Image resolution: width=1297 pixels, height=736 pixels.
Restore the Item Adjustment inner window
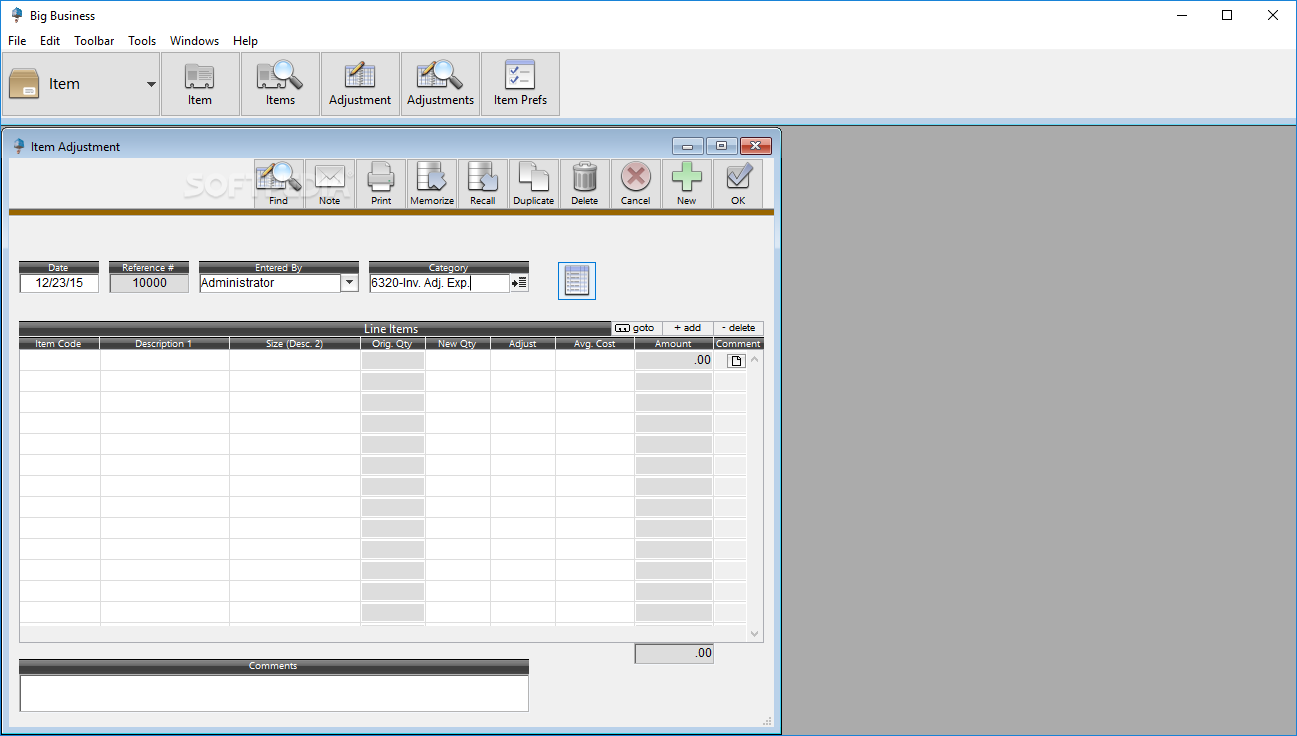[721, 146]
